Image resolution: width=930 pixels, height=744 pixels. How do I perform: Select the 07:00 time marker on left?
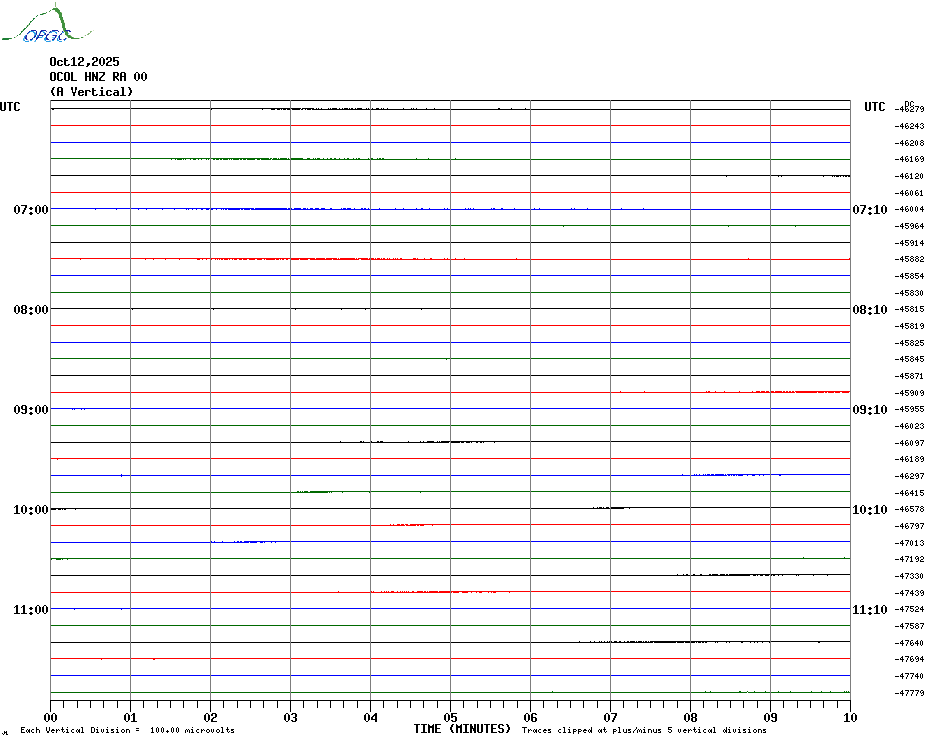tap(30, 210)
